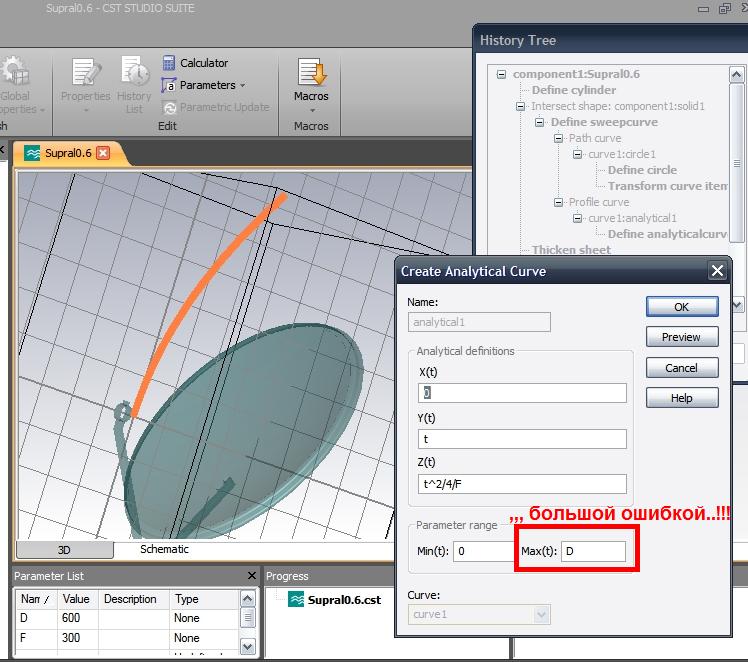Click the Parametric Update icon
This screenshot has width=748, height=662.
(170, 107)
